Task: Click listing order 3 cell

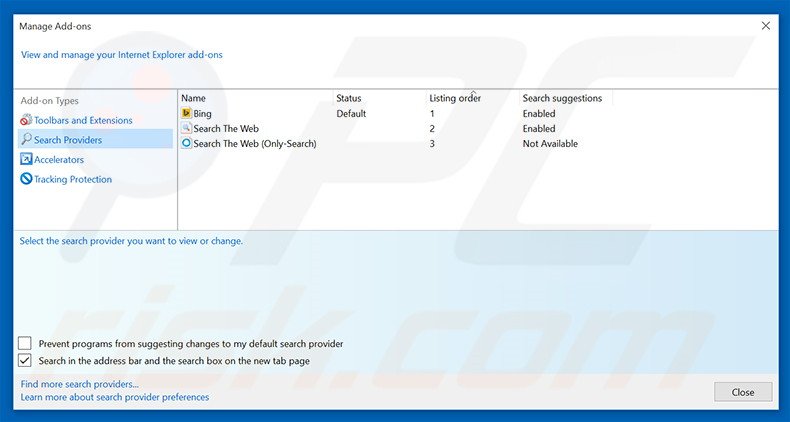Action: [432, 144]
